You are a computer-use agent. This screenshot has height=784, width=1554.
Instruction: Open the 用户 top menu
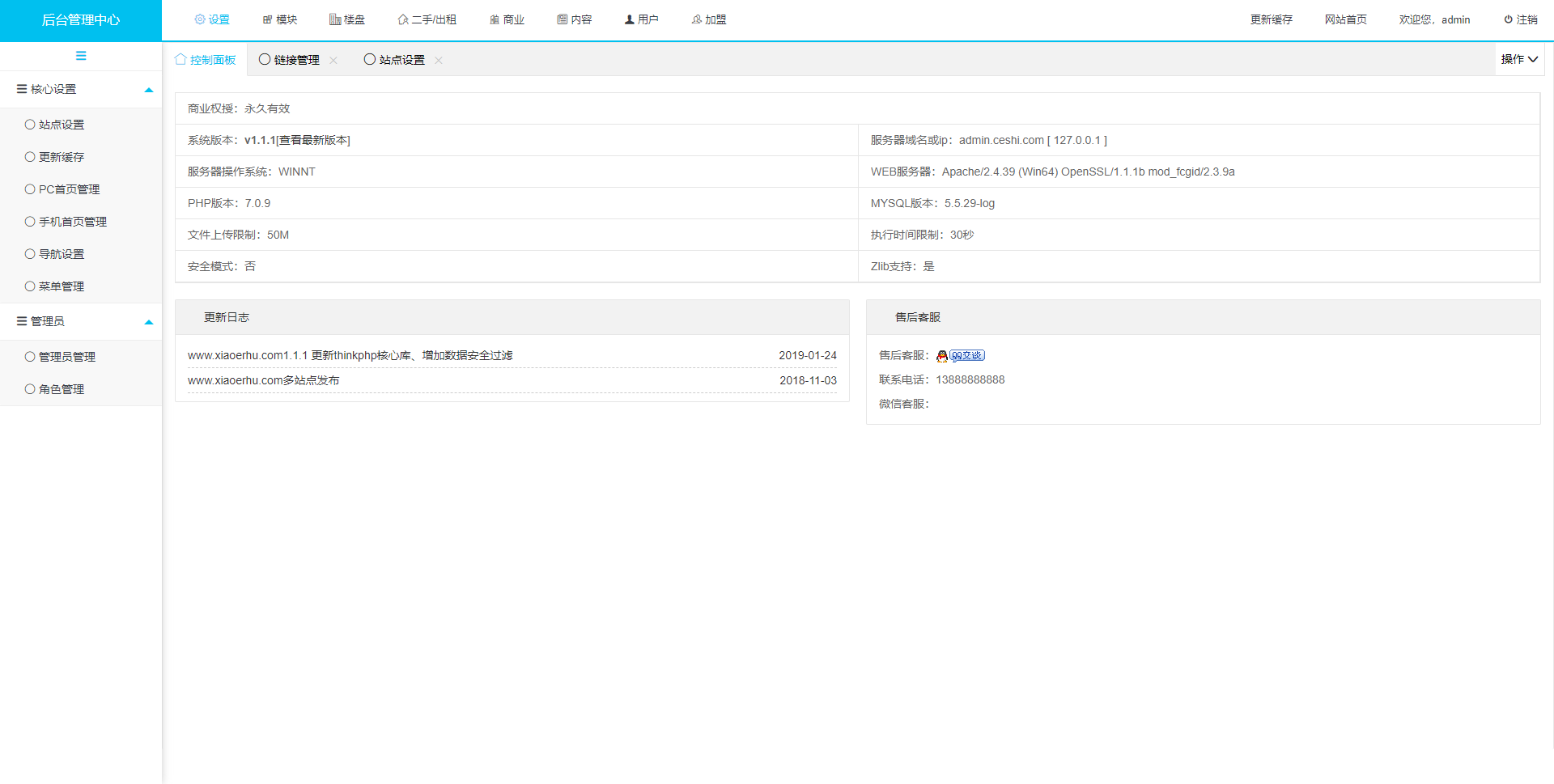tap(641, 19)
